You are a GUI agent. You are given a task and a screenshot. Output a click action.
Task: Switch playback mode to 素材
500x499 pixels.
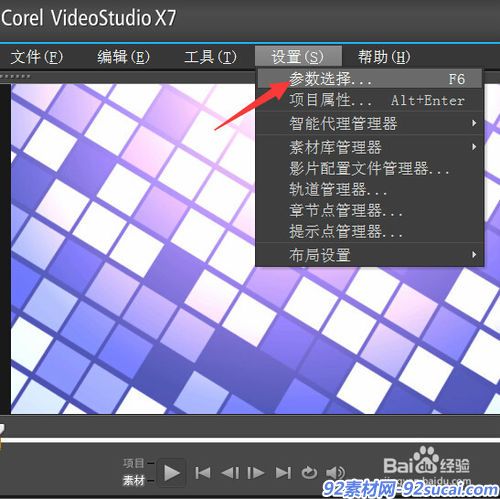(x=134, y=480)
